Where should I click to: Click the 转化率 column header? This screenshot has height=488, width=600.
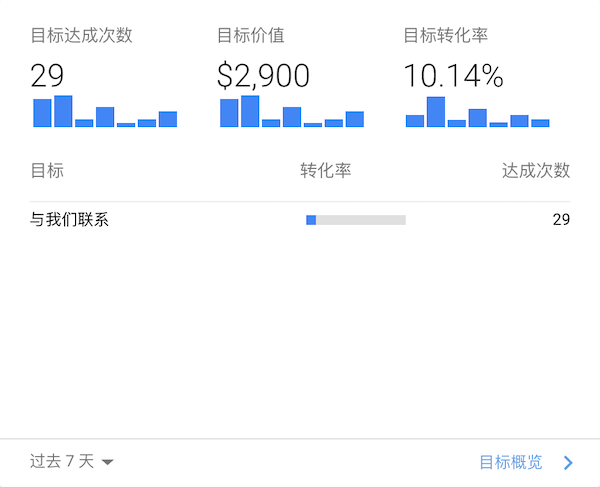click(x=326, y=170)
